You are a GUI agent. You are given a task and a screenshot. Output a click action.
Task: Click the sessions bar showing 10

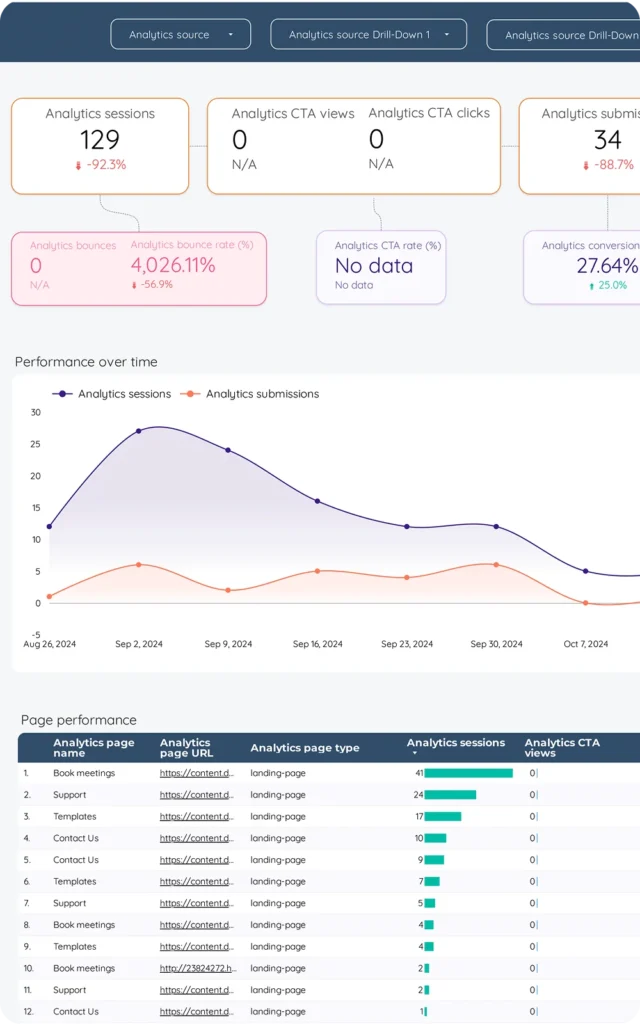pos(436,838)
